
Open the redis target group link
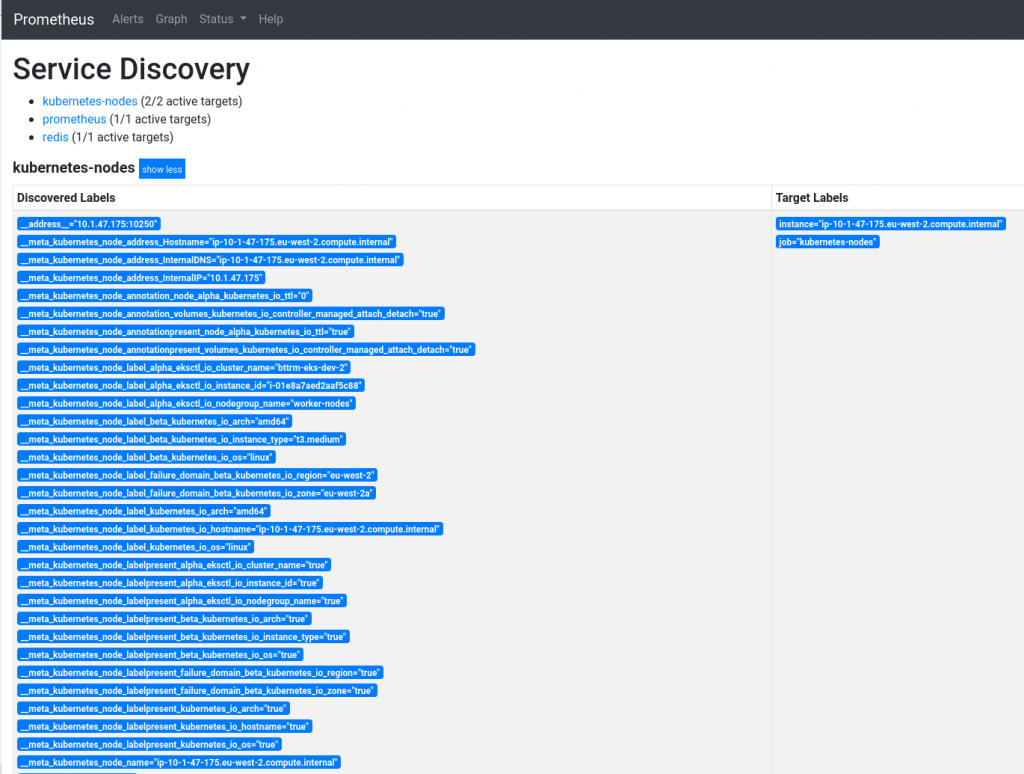(55, 137)
